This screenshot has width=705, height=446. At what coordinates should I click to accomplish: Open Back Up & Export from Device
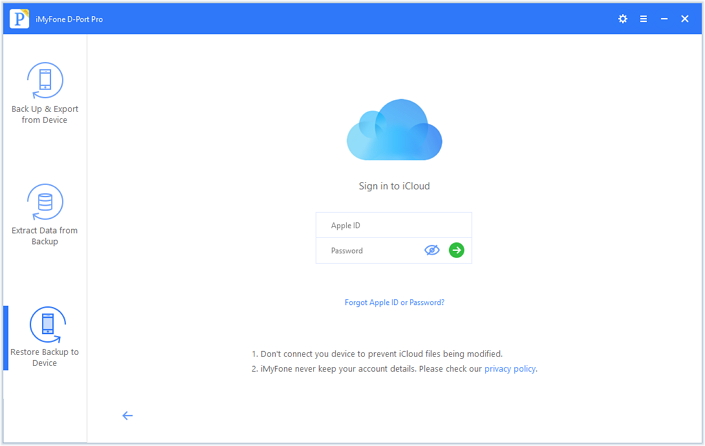tap(45, 93)
